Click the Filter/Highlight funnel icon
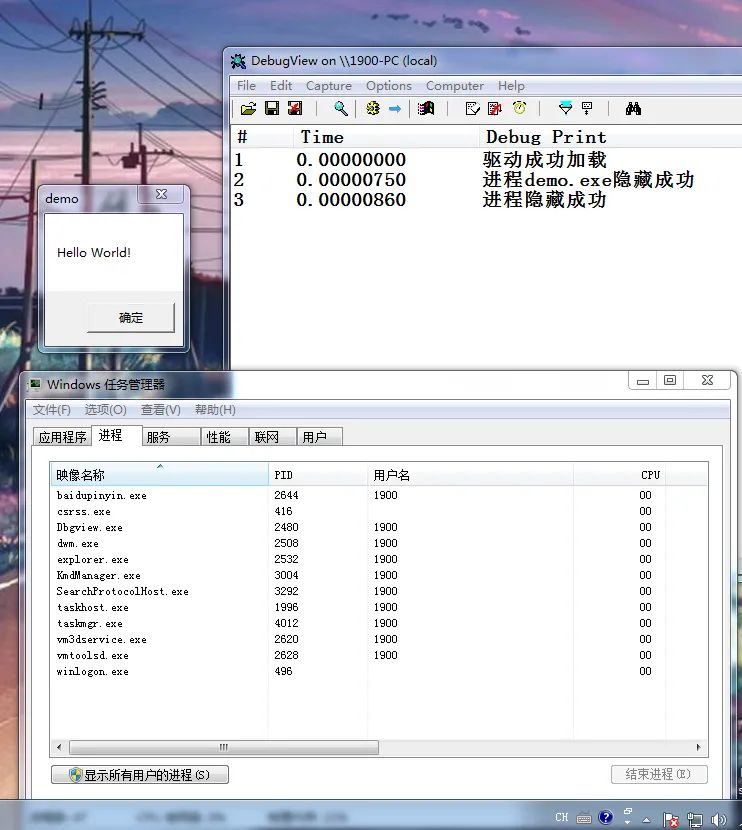This screenshot has width=742, height=830. point(565,109)
